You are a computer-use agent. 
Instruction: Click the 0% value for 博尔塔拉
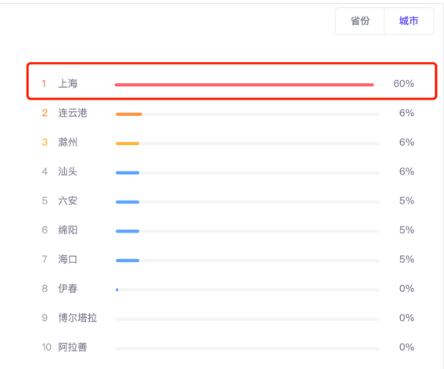coord(407,318)
